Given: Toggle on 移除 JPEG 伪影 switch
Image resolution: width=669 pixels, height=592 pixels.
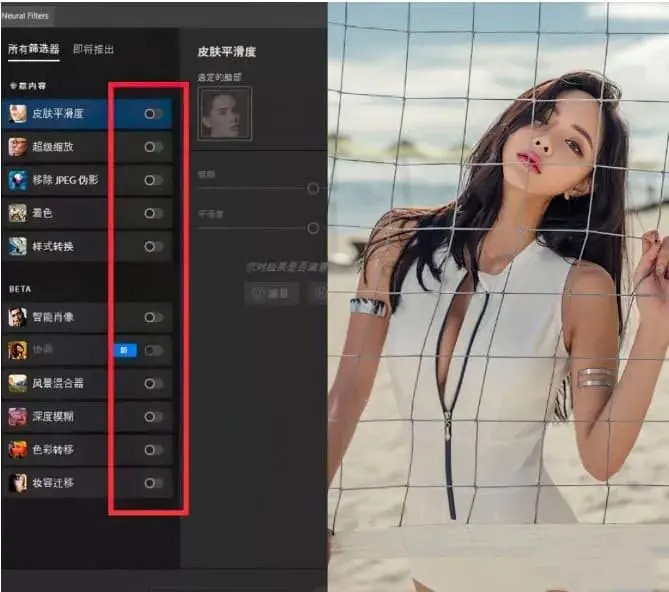Looking at the screenshot, I should pyautogui.click(x=153, y=180).
